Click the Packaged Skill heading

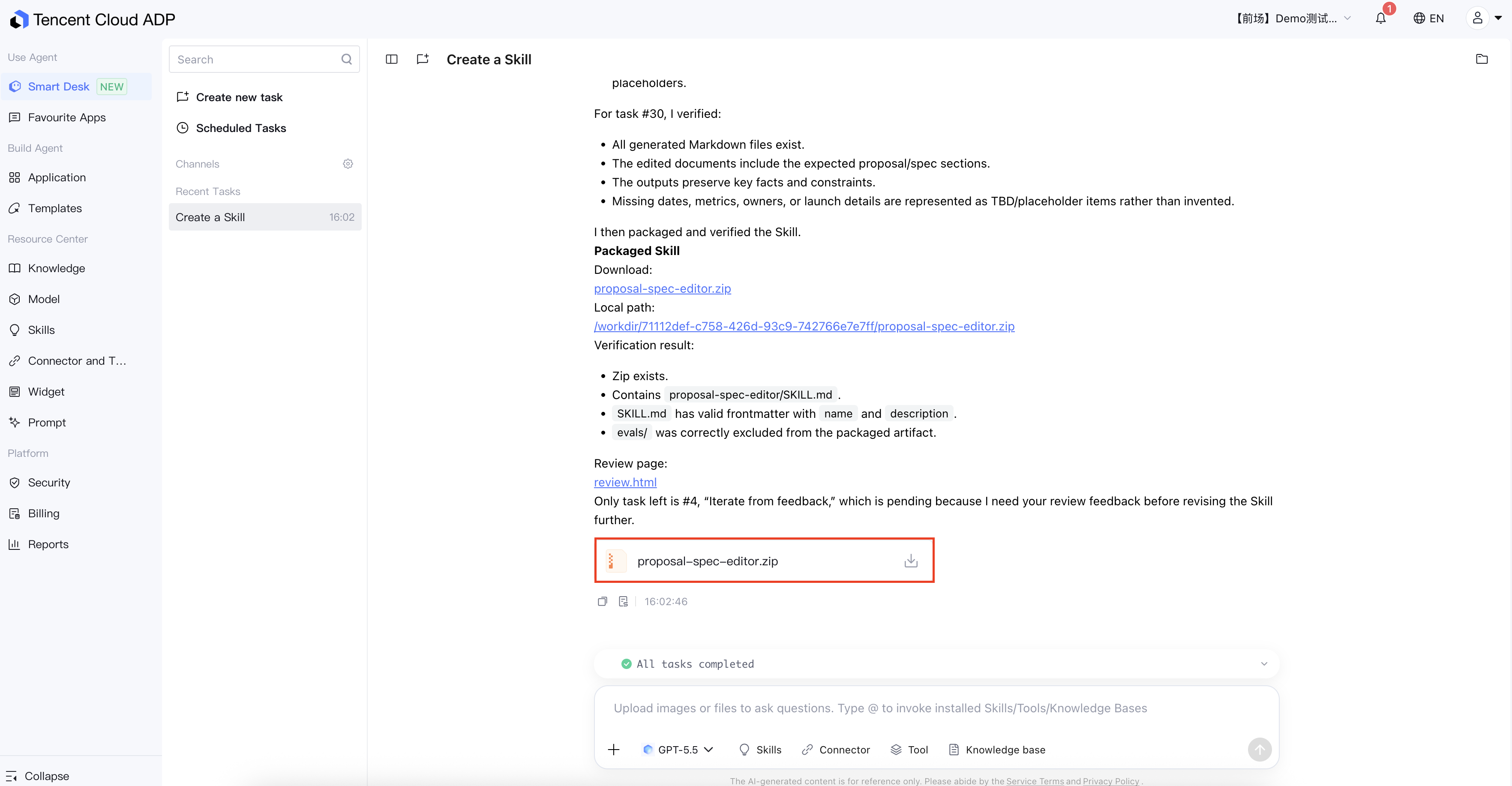(x=637, y=251)
